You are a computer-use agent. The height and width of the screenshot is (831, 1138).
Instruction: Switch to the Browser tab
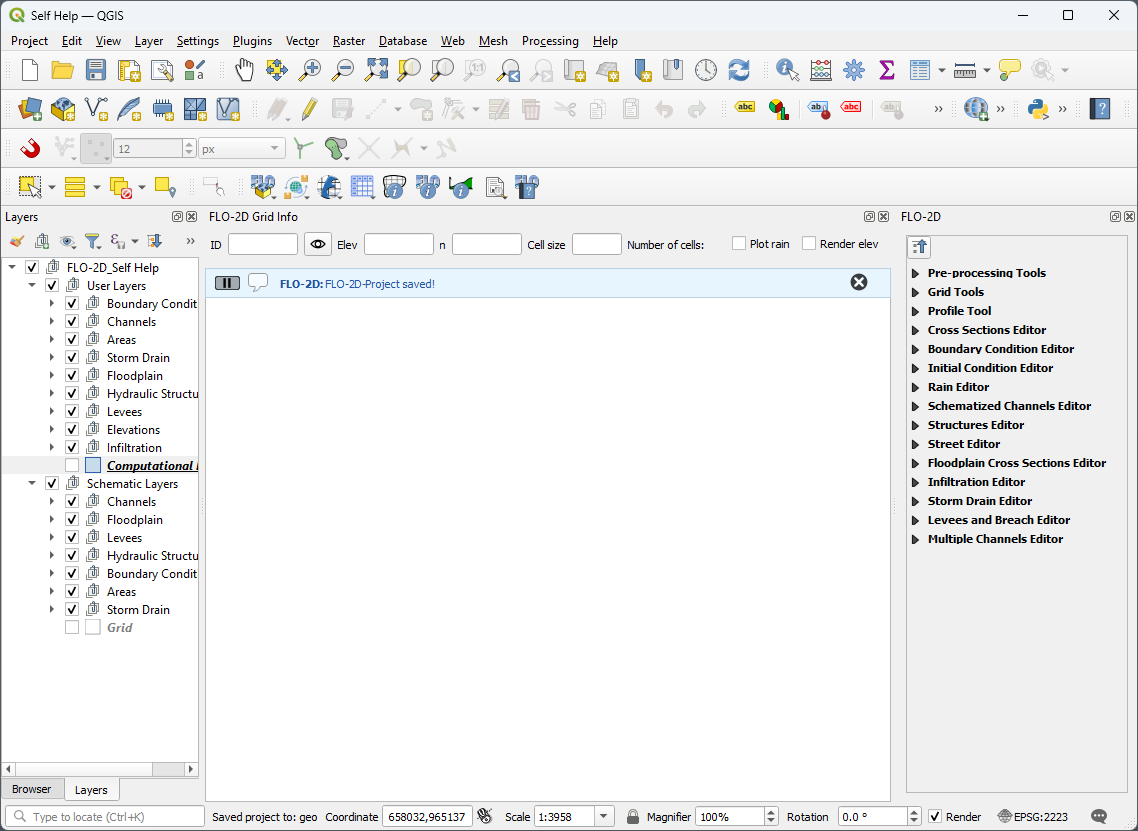pos(32,789)
